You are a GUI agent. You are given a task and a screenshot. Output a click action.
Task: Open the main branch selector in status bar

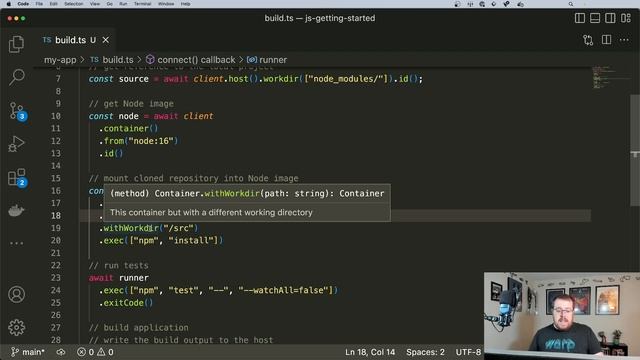27,352
